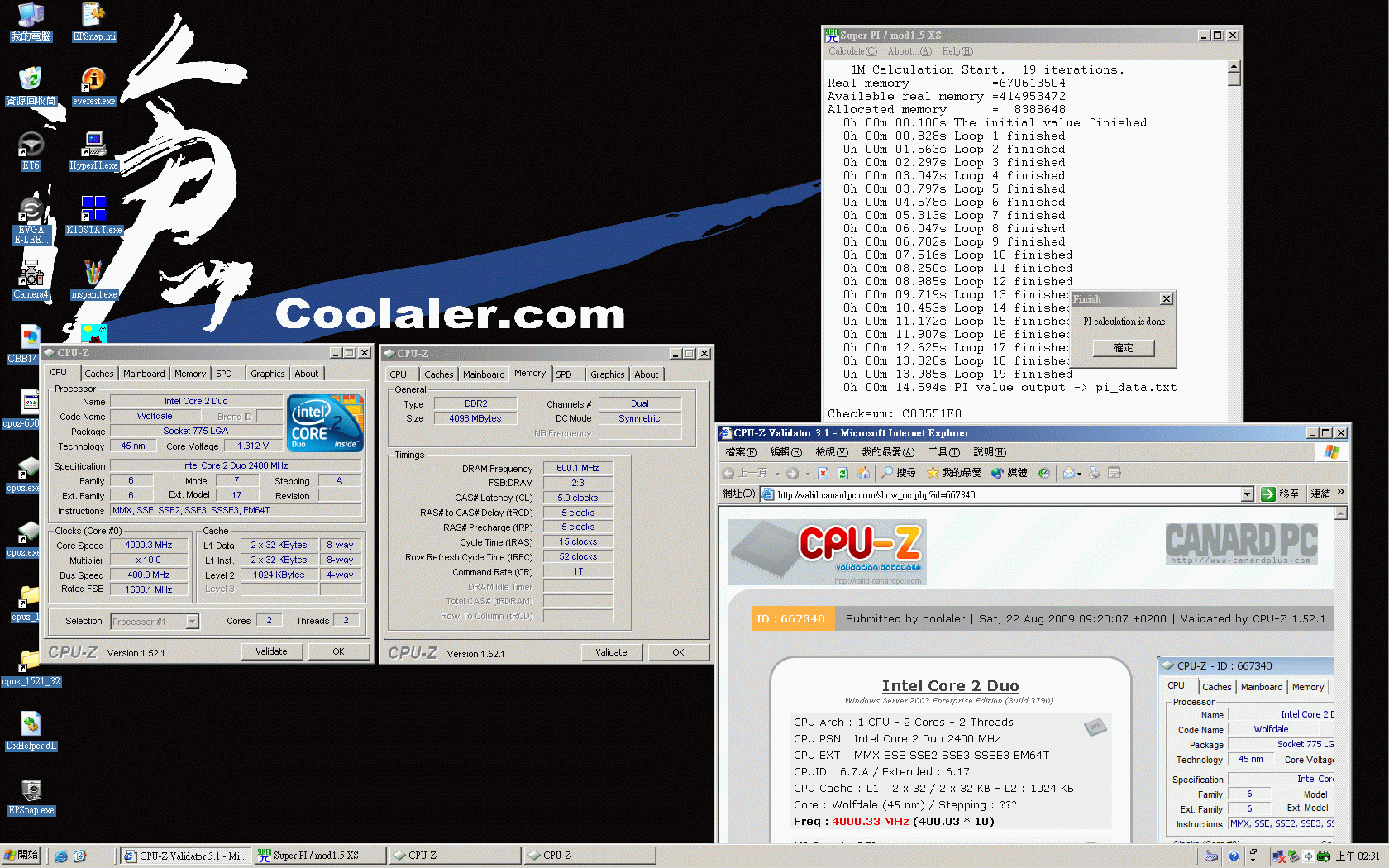Activate CPU-Z Validator IE taskbar button
The height and width of the screenshot is (868, 1389).
click(185, 856)
